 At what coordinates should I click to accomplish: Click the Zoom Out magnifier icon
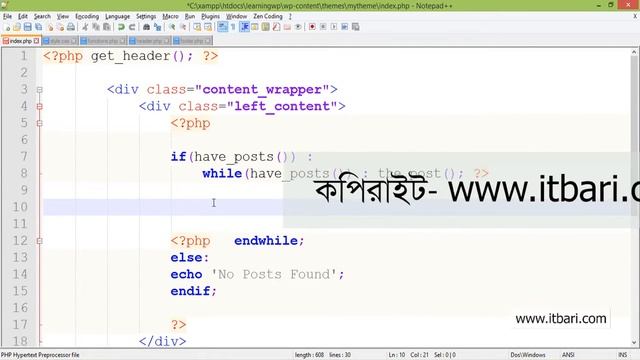tap(182, 27)
